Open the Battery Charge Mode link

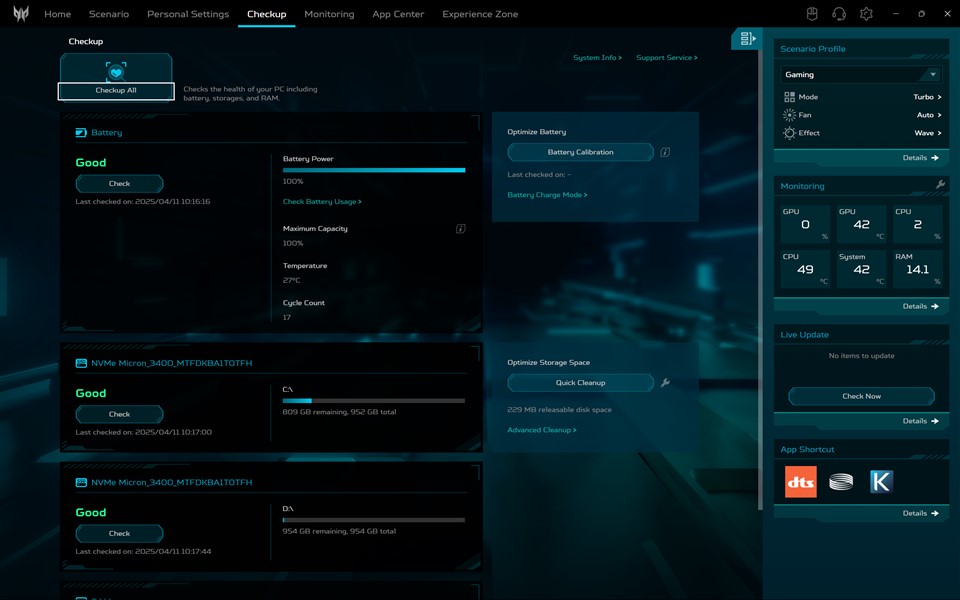click(547, 195)
